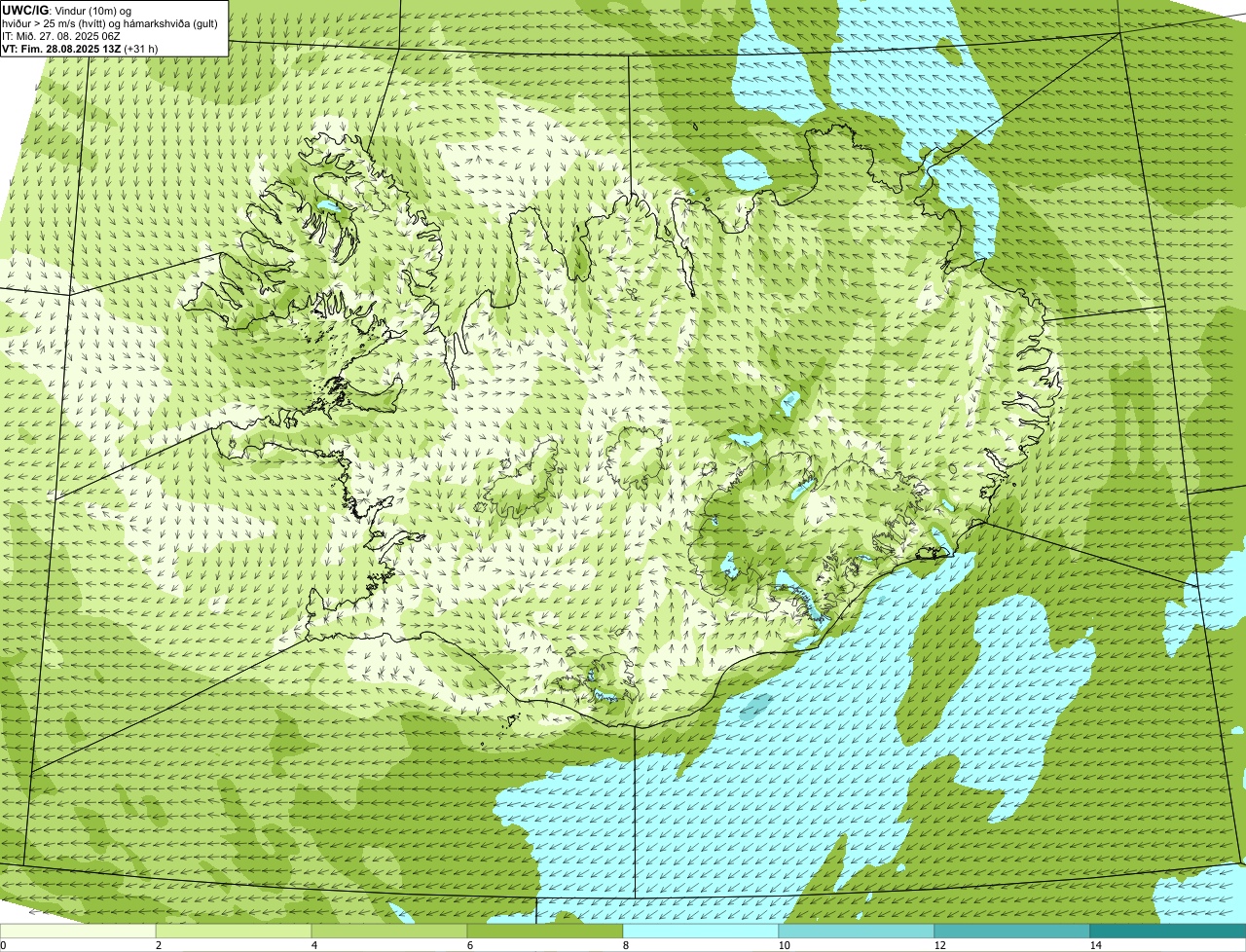Click the legend scale label "4"
This screenshot has height=952, width=1246.
(313, 945)
